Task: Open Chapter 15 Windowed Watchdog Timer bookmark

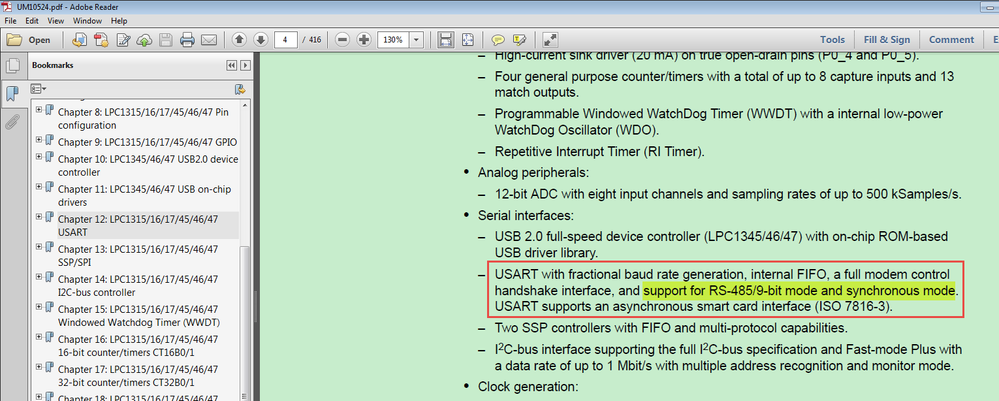Action: pyautogui.click(x=138, y=316)
